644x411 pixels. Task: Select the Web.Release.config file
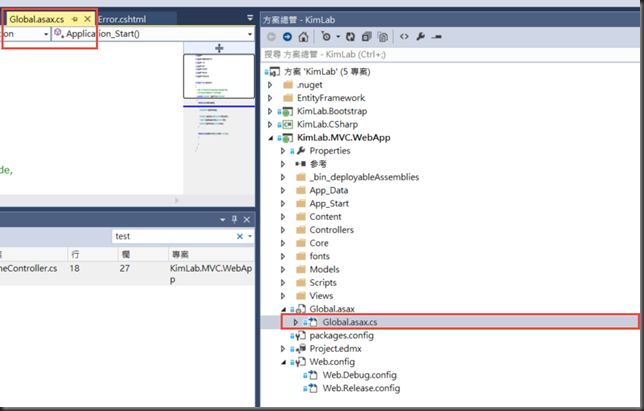[x=361, y=388]
